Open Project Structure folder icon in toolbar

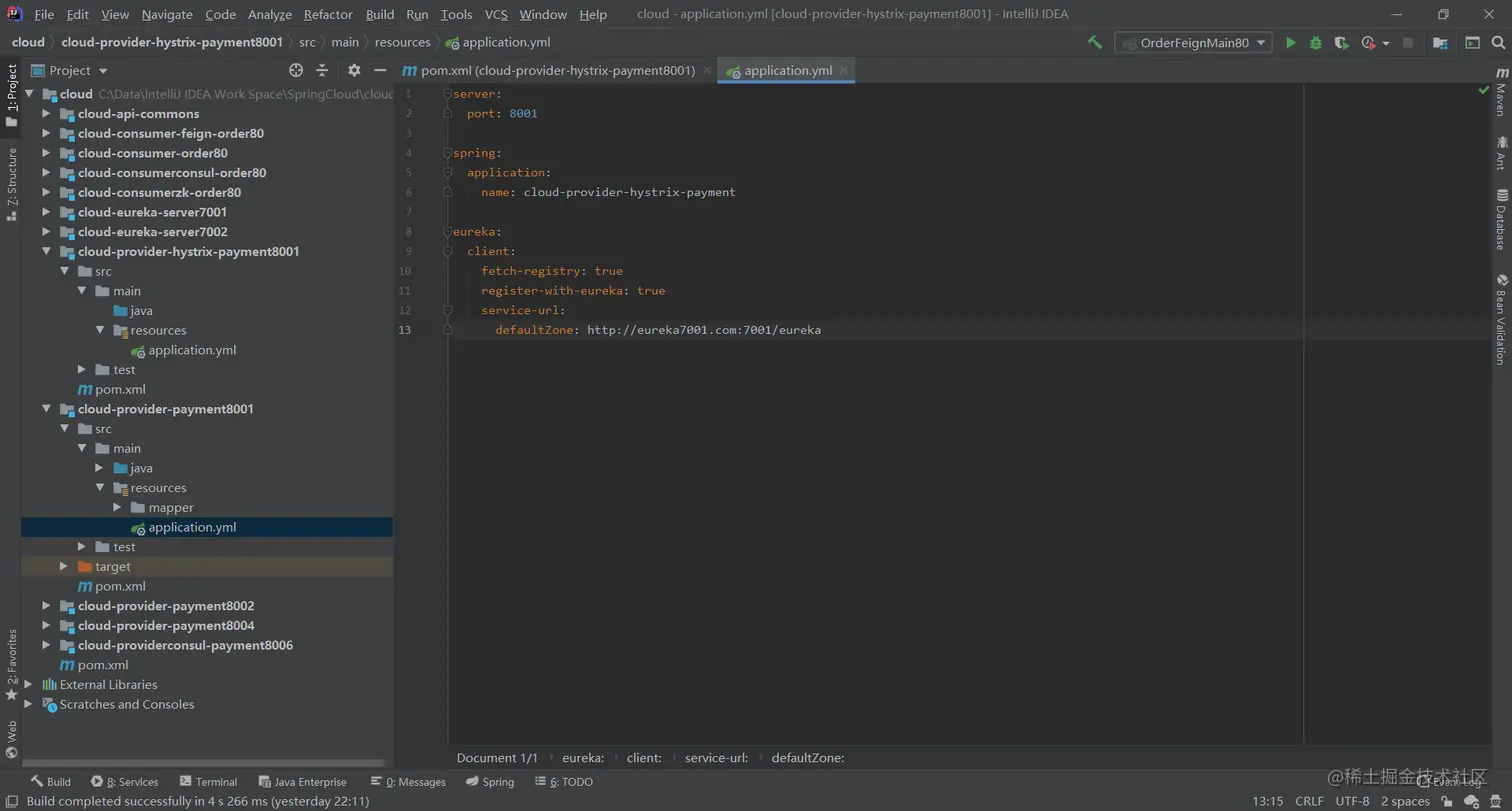coord(1440,43)
